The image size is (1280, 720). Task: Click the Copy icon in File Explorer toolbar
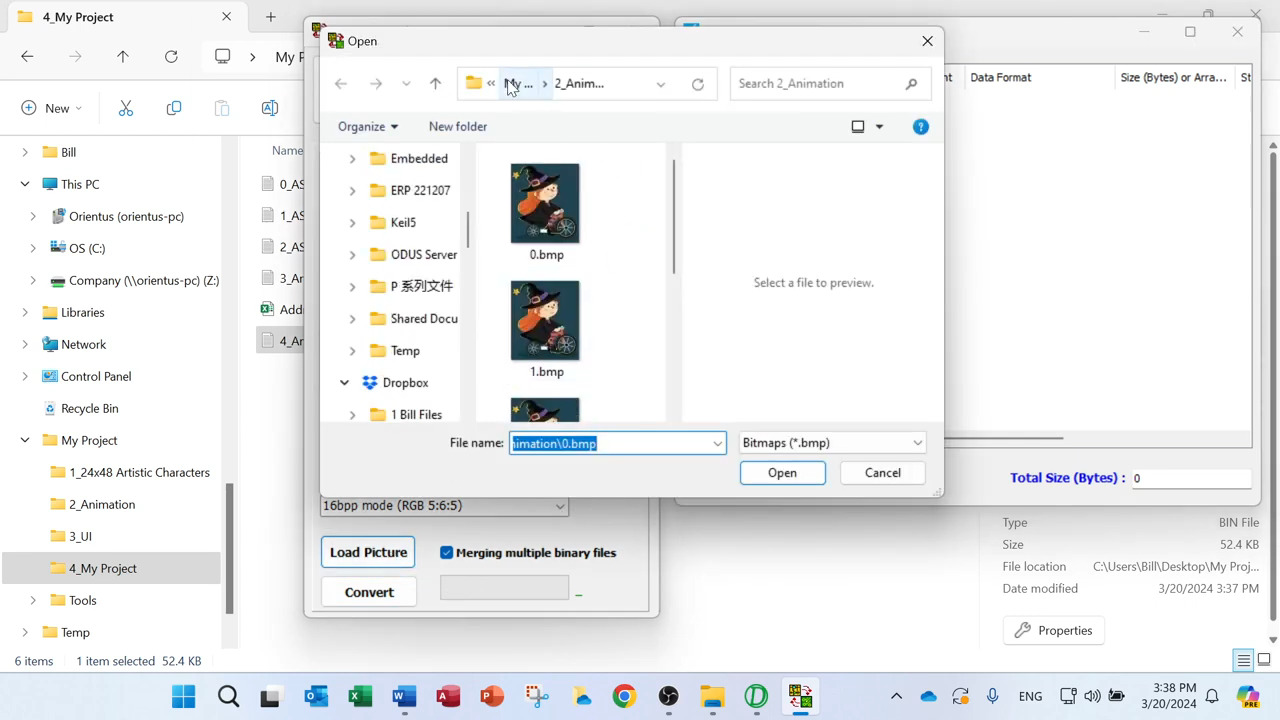click(x=174, y=108)
